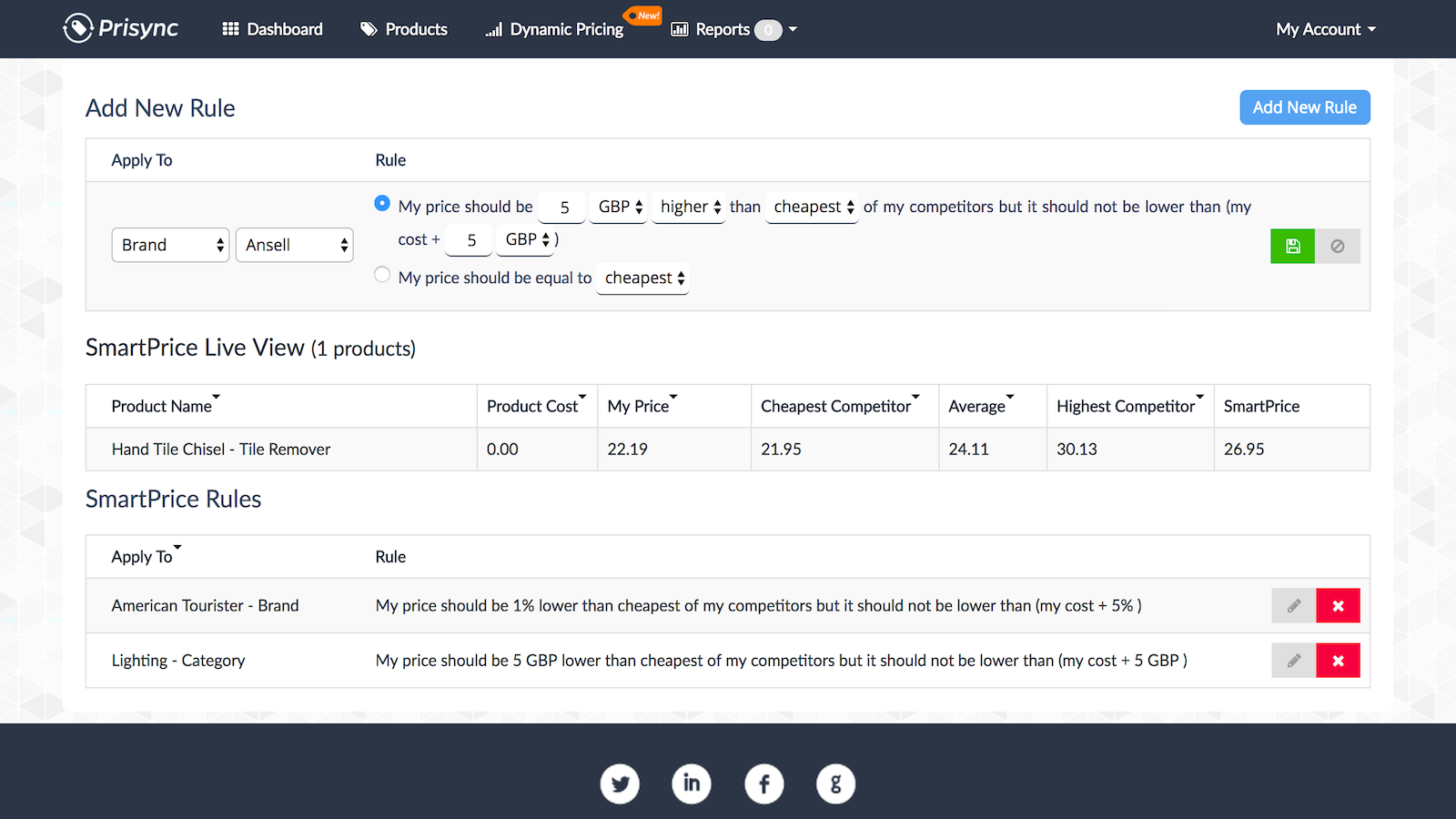Image resolution: width=1456 pixels, height=819 pixels.
Task: Click the green save rule icon
Action: coord(1292,246)
